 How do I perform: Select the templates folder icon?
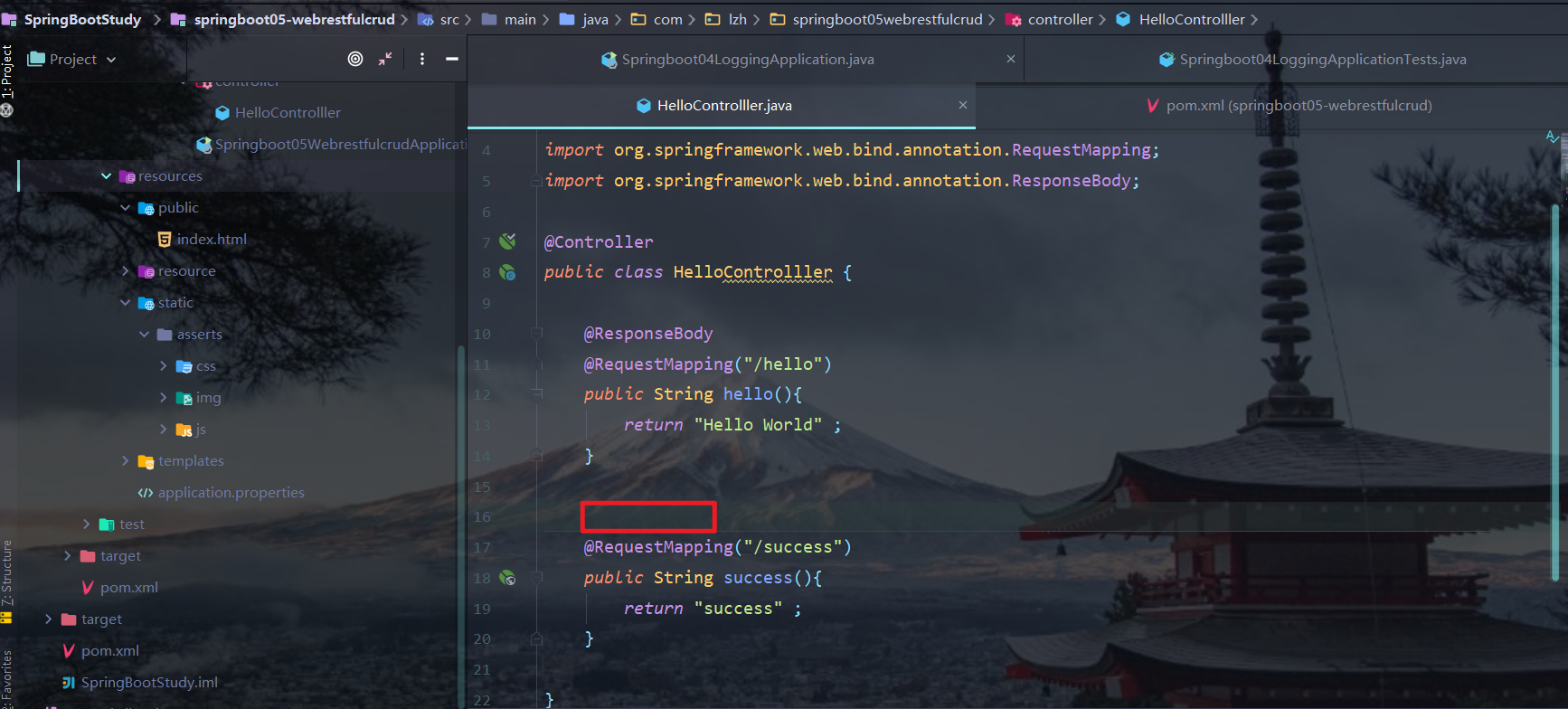(x=146, y=461)
